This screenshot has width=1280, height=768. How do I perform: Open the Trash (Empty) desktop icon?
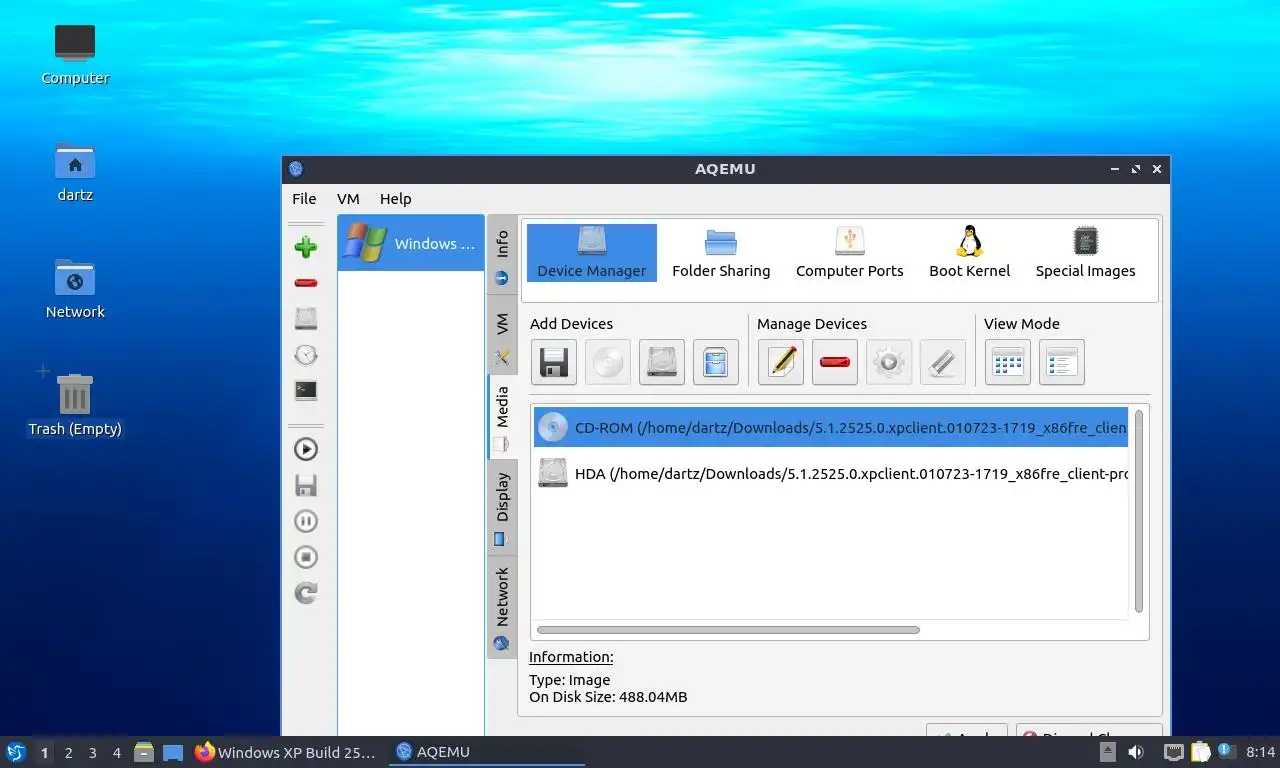[75, 406]
